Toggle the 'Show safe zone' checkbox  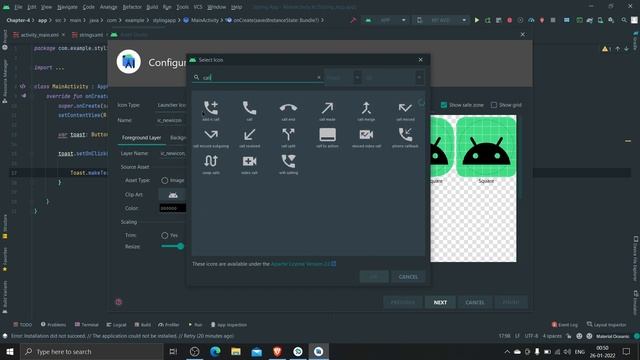point(444,105)
